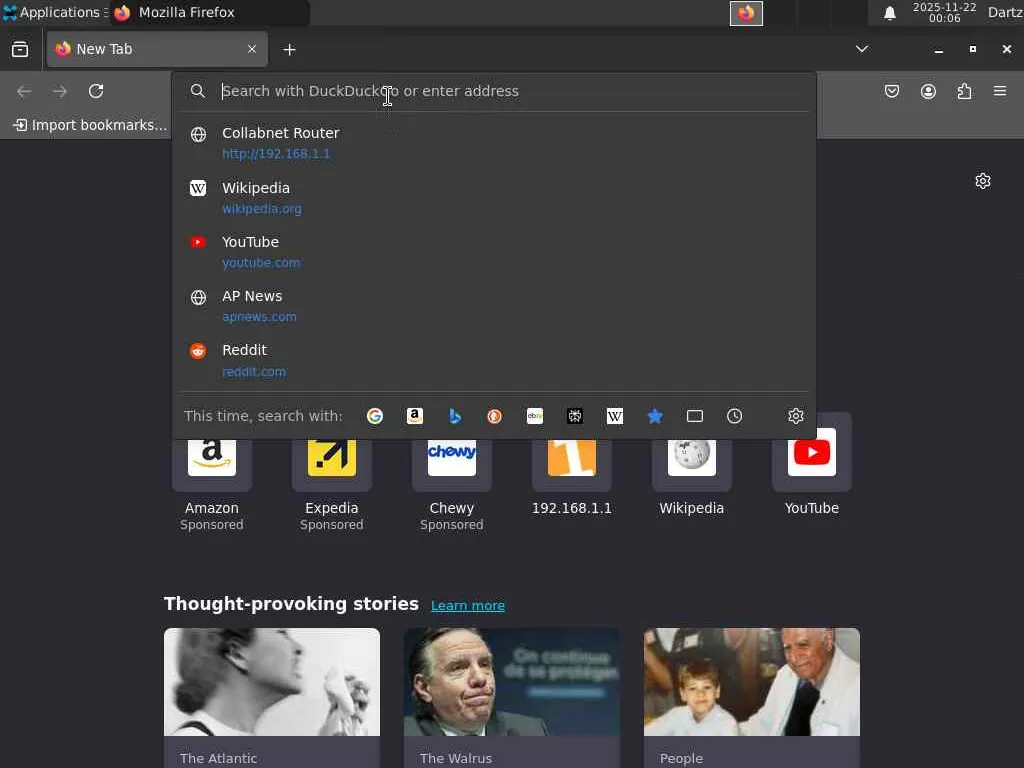Search this time with Amazon
The height and width of the screenshot is (768, 1024).
click(415, 416)
